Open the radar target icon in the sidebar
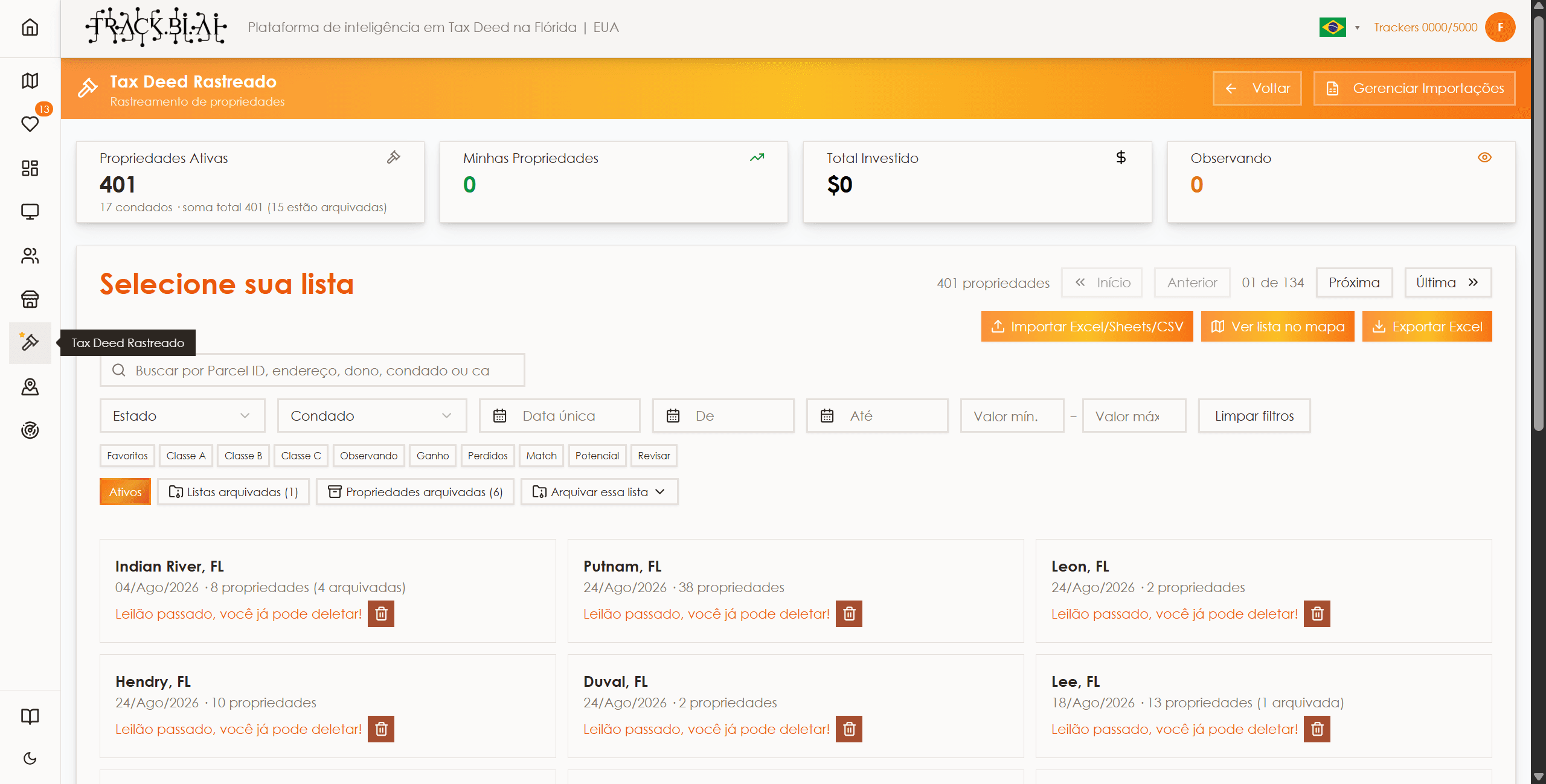The image size is (1546, 784). tap(30, 430)
